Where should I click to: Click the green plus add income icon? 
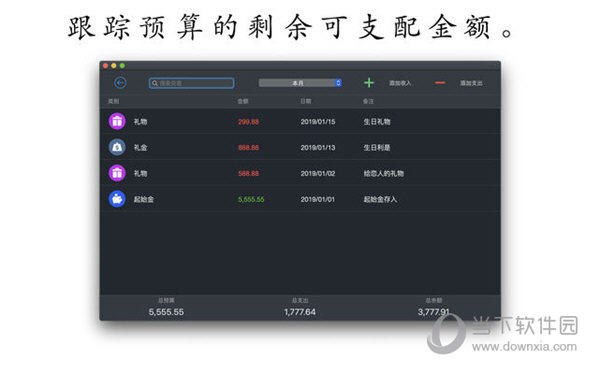(369, 83)
